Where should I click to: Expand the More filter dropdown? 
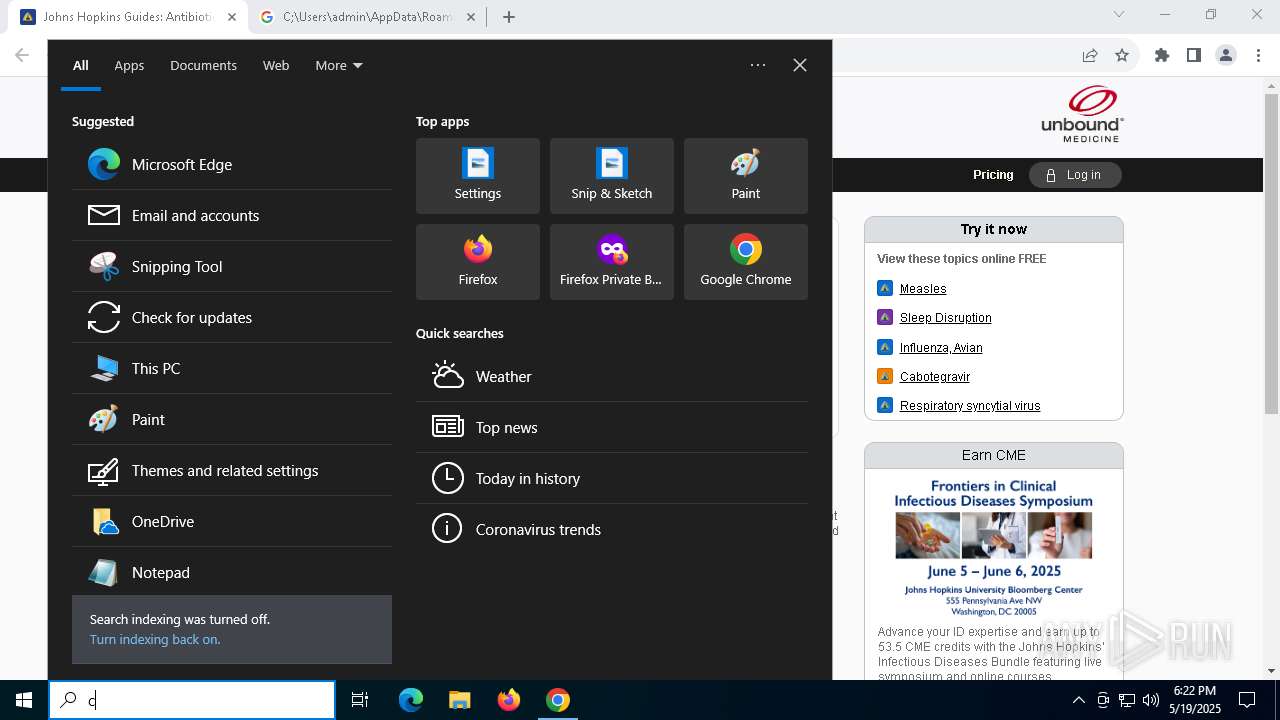pos(339,65)
